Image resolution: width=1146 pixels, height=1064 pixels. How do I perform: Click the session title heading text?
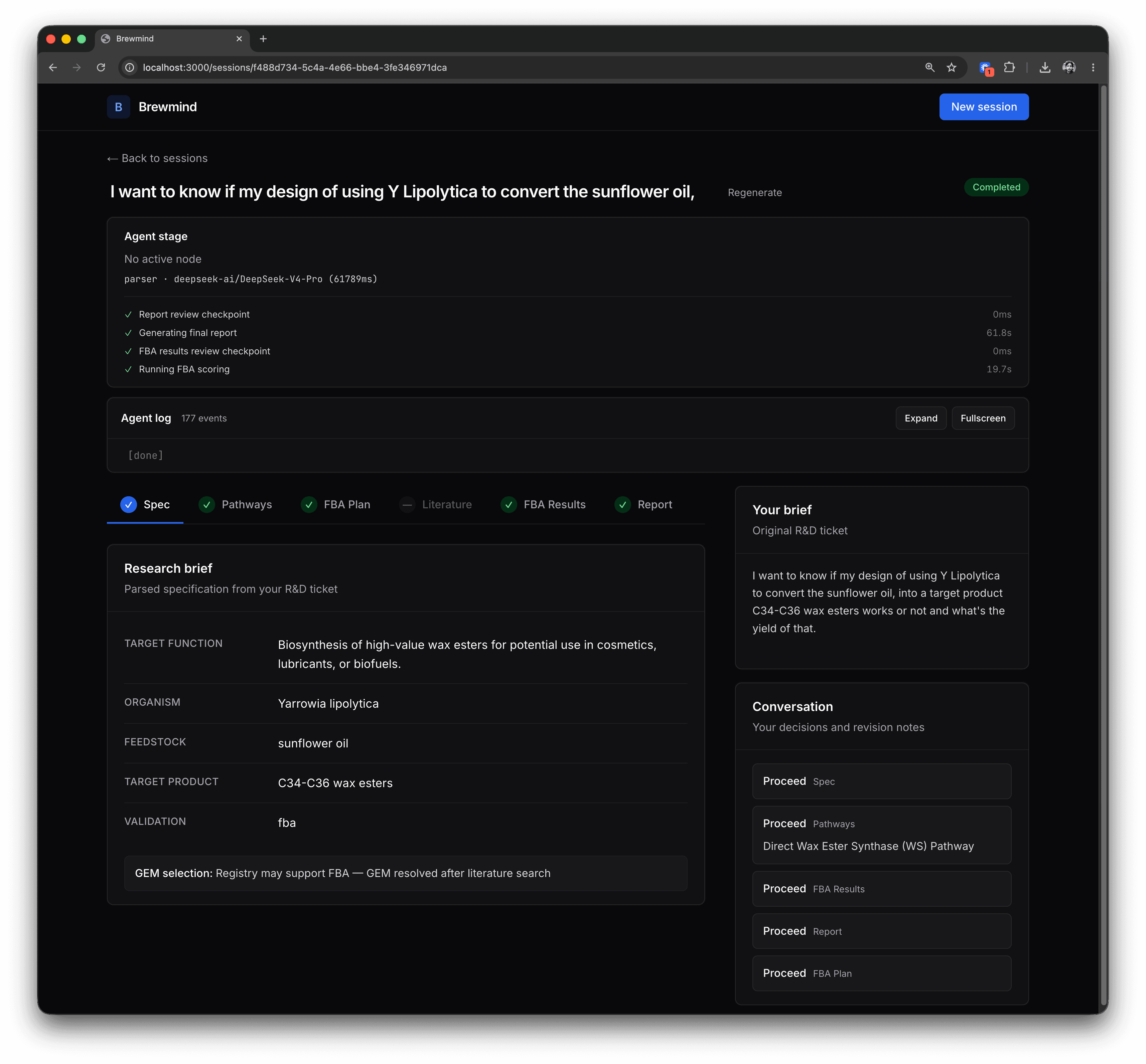click(402, 192)
